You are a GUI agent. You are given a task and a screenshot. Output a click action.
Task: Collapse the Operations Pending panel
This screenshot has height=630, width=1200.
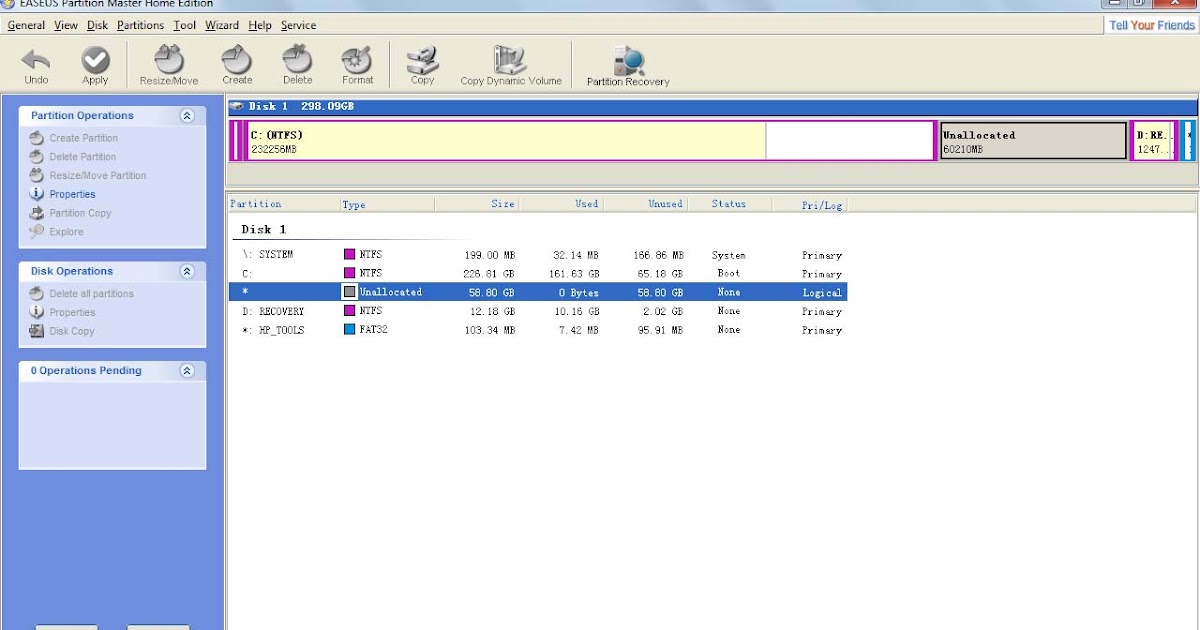186,370
